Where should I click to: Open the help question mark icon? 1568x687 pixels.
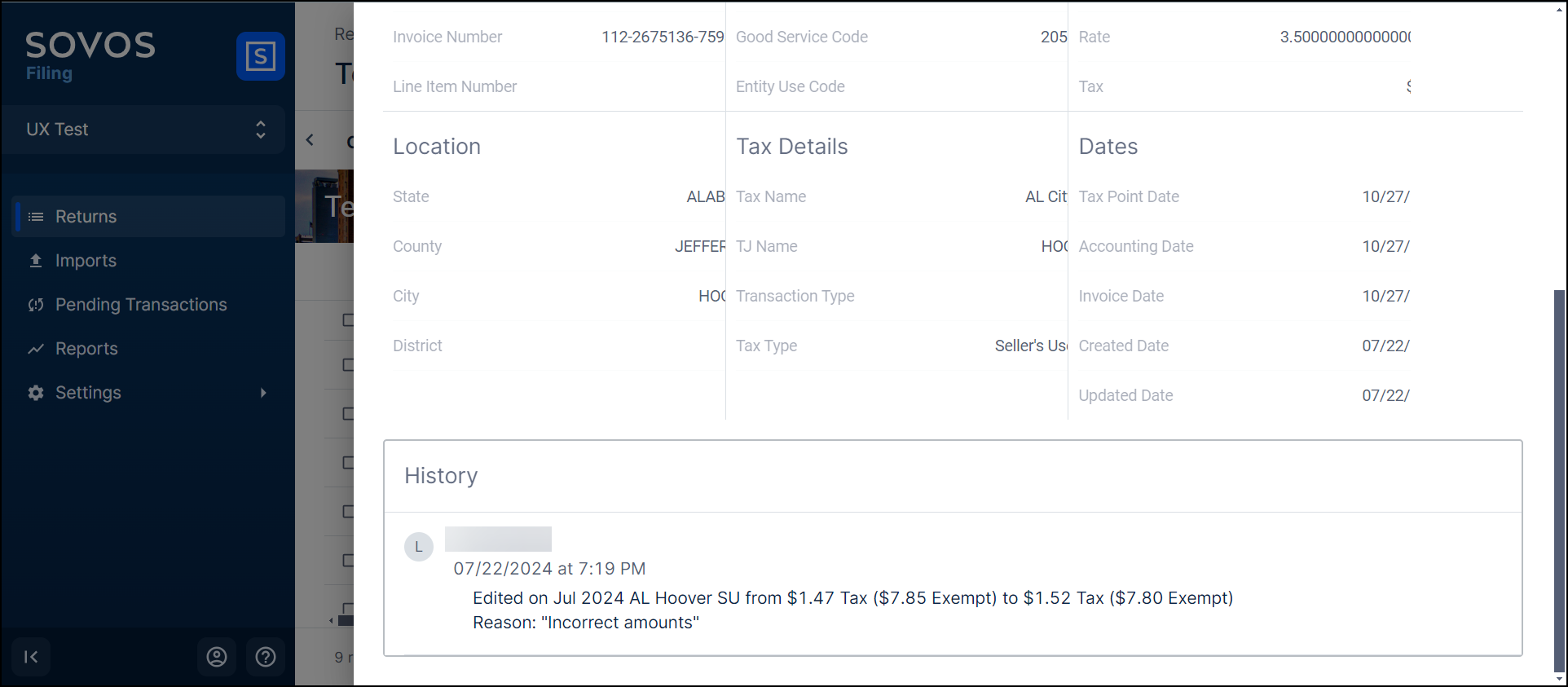coord(266,657)
